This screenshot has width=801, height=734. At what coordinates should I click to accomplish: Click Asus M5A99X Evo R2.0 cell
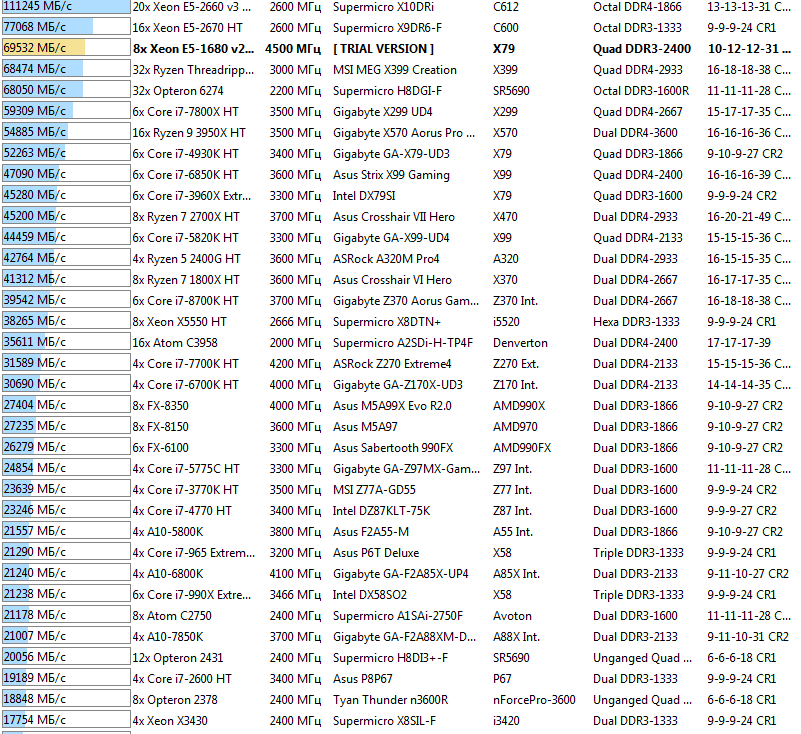(x=392, y=405)
